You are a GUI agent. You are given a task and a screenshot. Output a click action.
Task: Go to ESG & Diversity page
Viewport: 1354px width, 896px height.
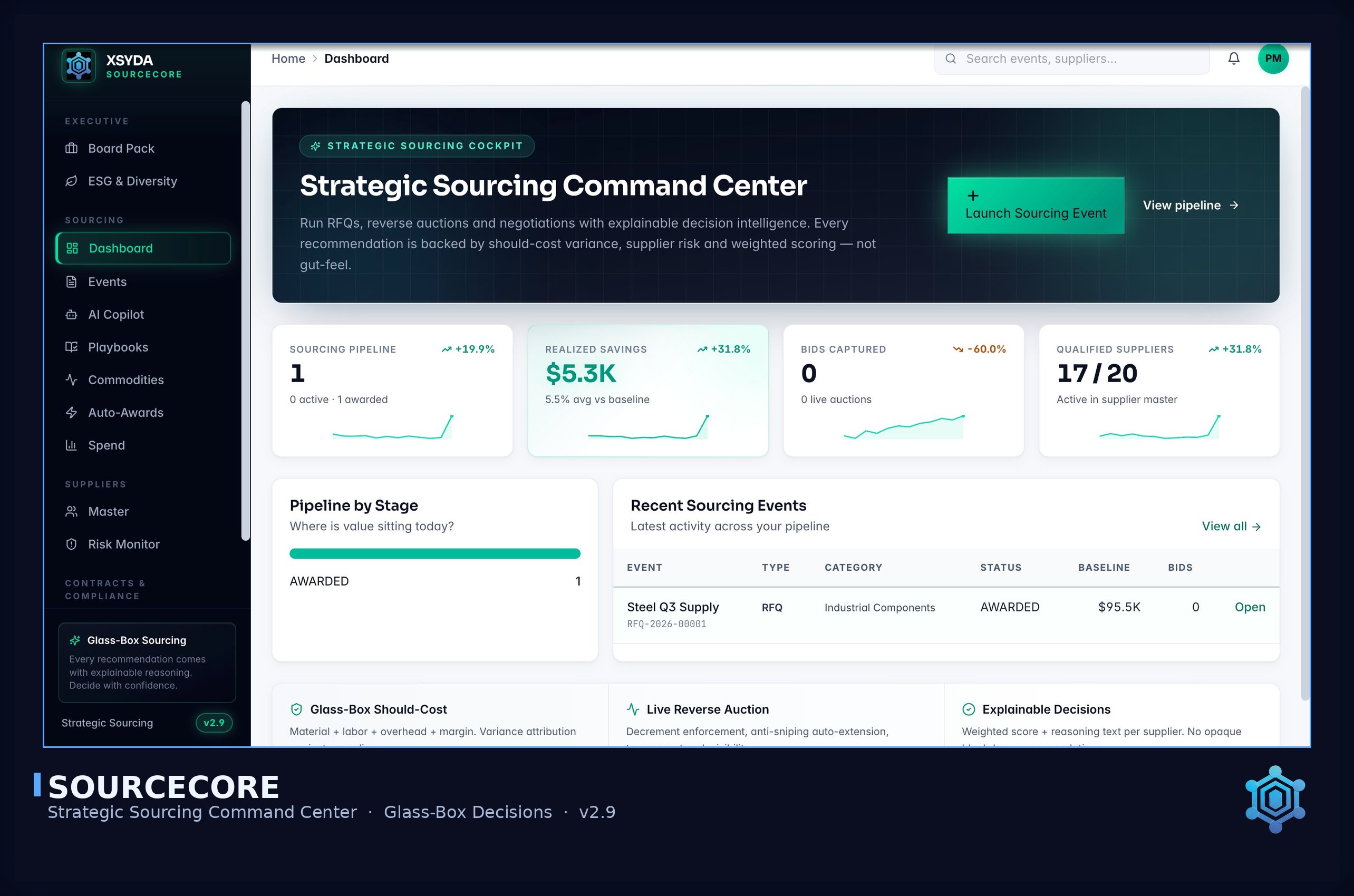pos(143,181)
